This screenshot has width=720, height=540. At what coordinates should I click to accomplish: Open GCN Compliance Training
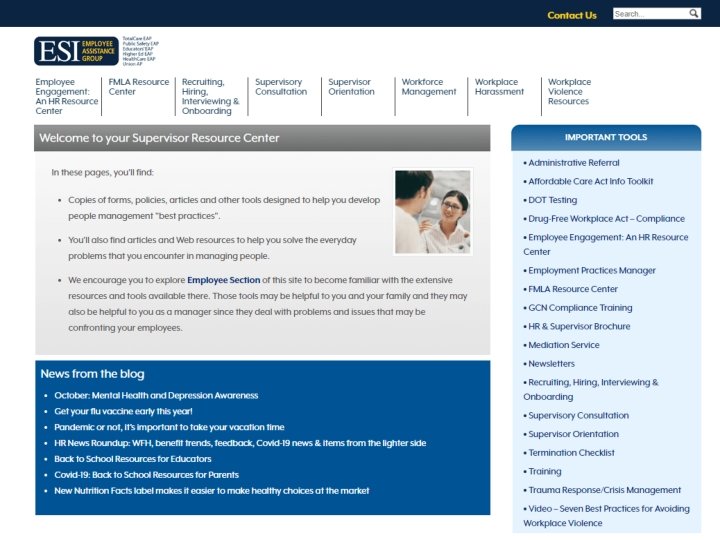[580, 308]
